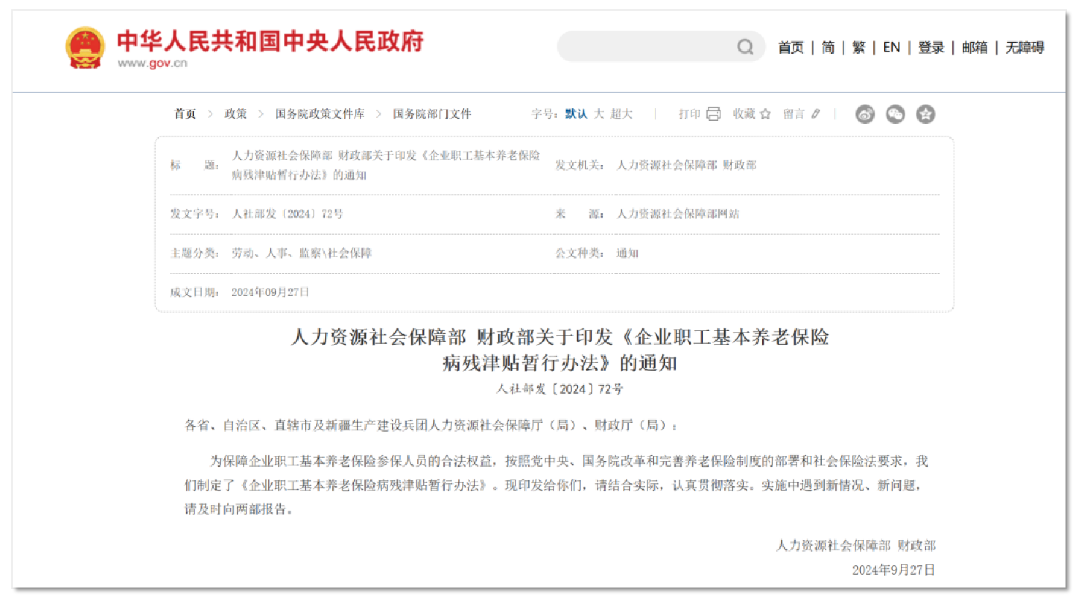Click the search magnifier icon
Viewport: 1090px width, 609px height.
745,47
